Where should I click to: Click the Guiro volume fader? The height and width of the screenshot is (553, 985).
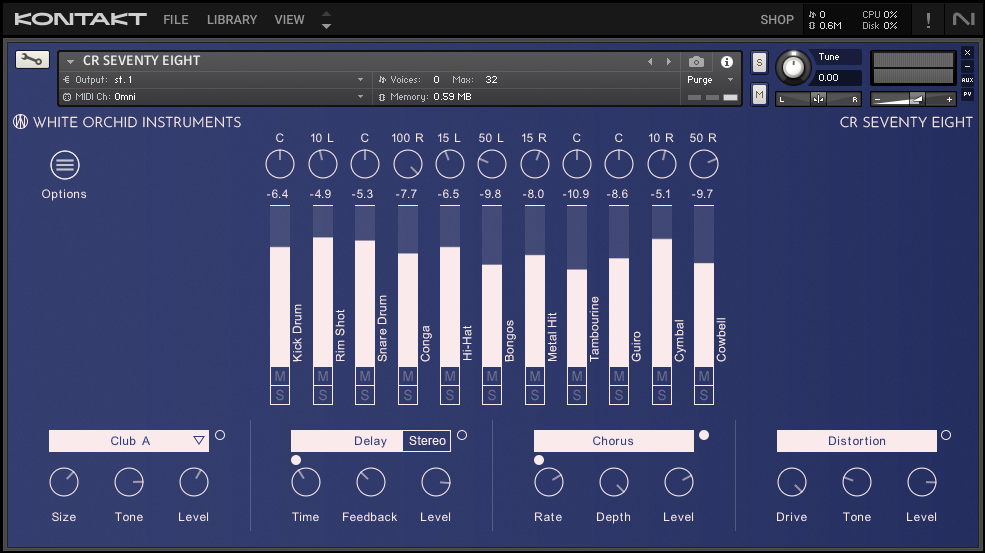(x=619, y=287)
